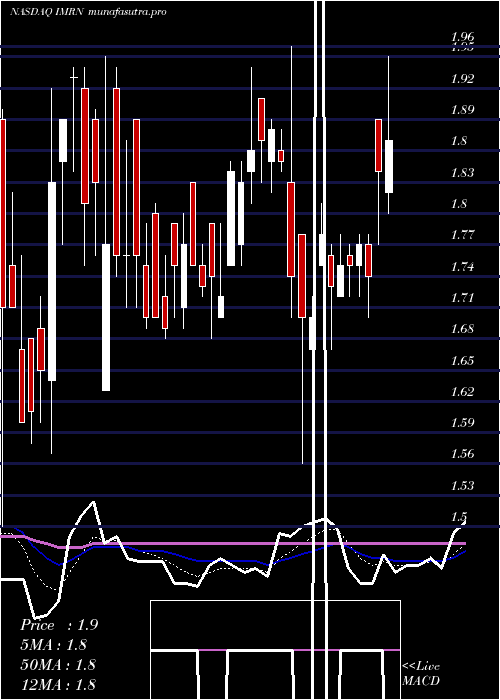
Task: Click the 1.92 price axis label
Action: (x=462, y=79)
